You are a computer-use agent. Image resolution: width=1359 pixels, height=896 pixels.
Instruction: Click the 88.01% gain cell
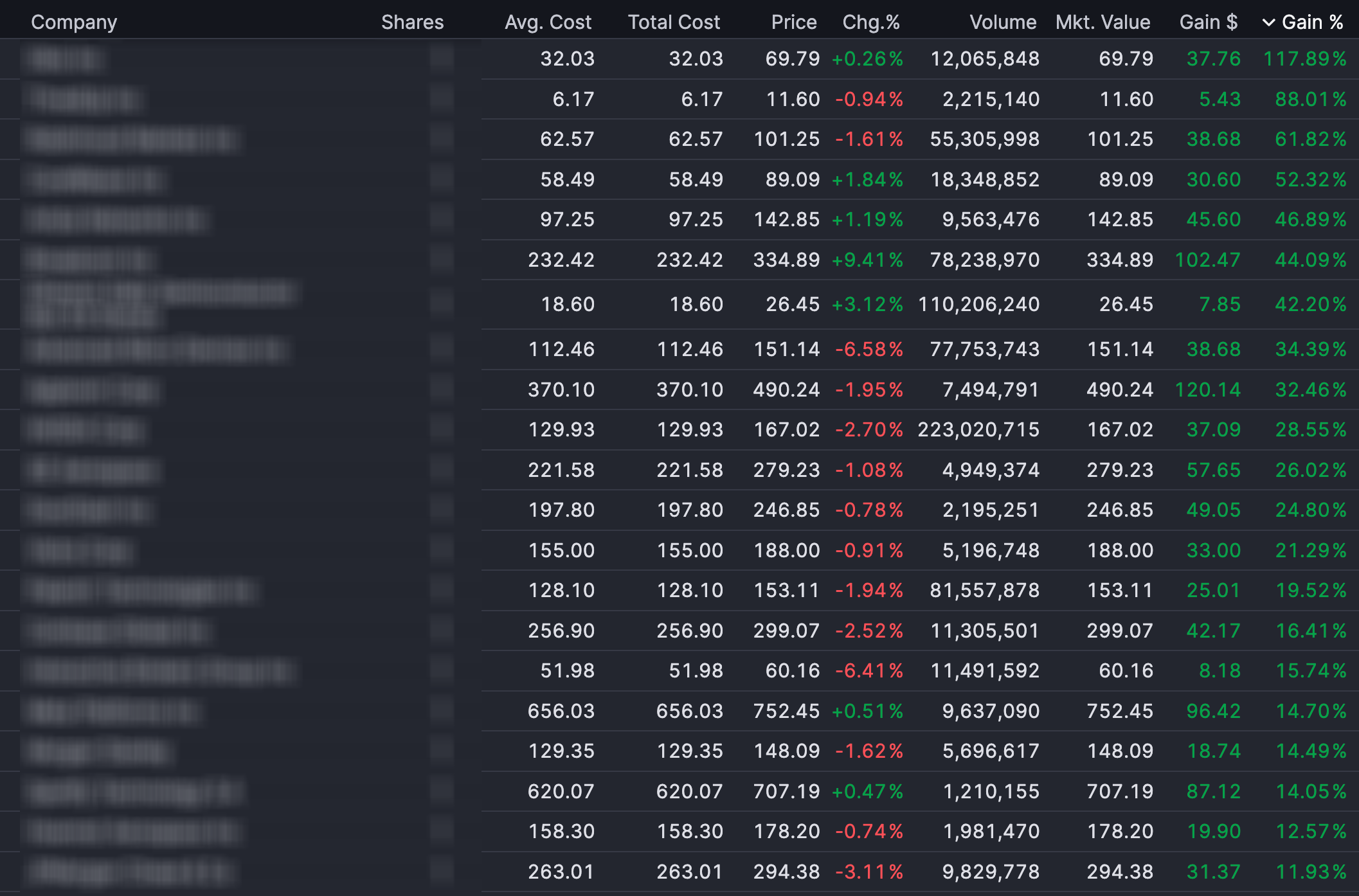(x=1310, y=100)
